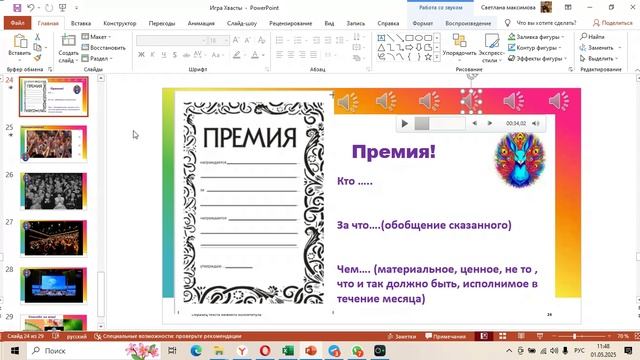Viewport: 640px width, 360px height.
Task: Expand the shapes gallery with the More arrow
Action: (437, 58)
